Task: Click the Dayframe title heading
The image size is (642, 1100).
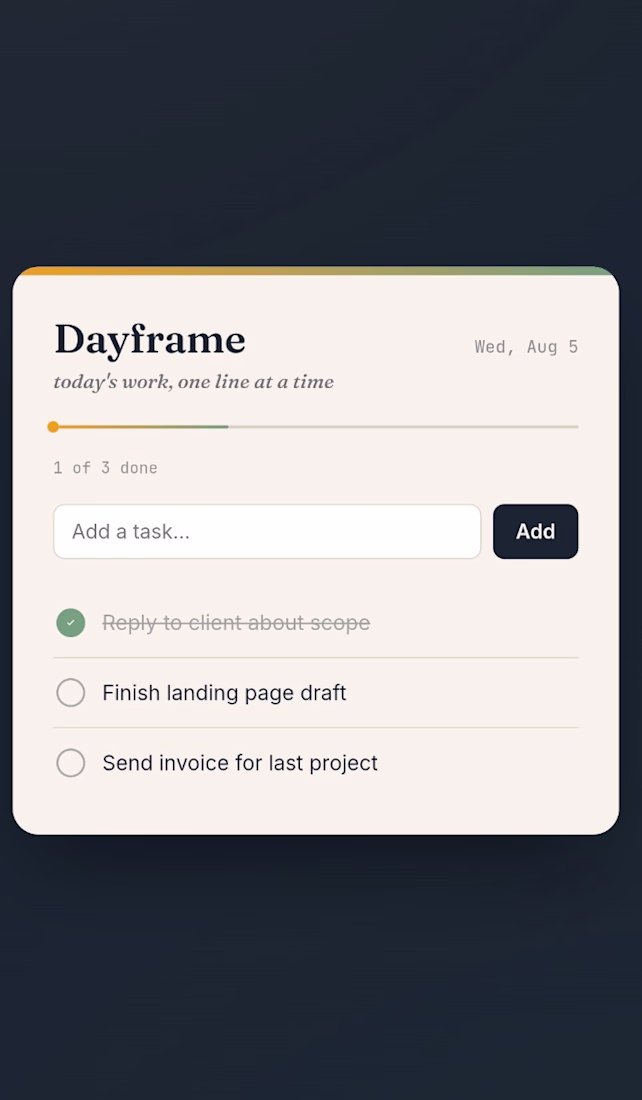Action: pyautogui.click(x=149, y=340)
